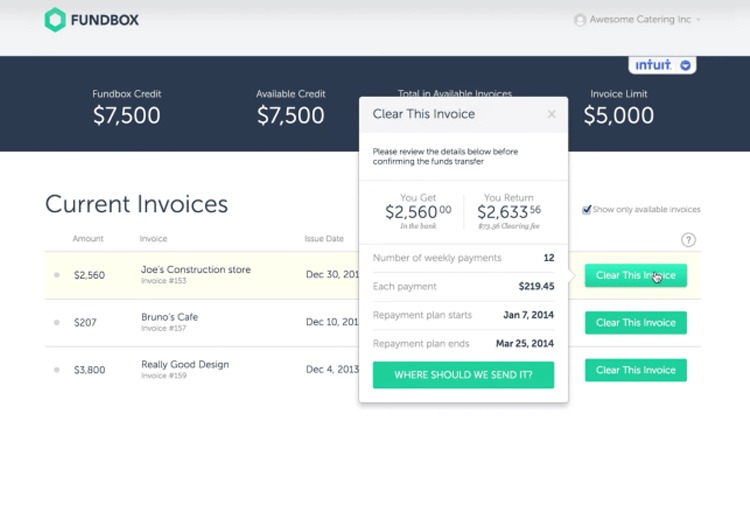
Task: Click the status dot beside $3,800
Action: coord(56,370)
